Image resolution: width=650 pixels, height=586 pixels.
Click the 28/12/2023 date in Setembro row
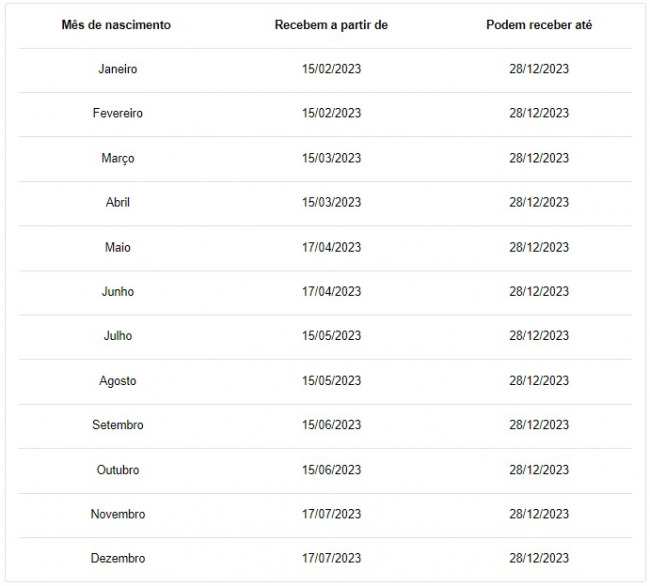pos(539,425)
